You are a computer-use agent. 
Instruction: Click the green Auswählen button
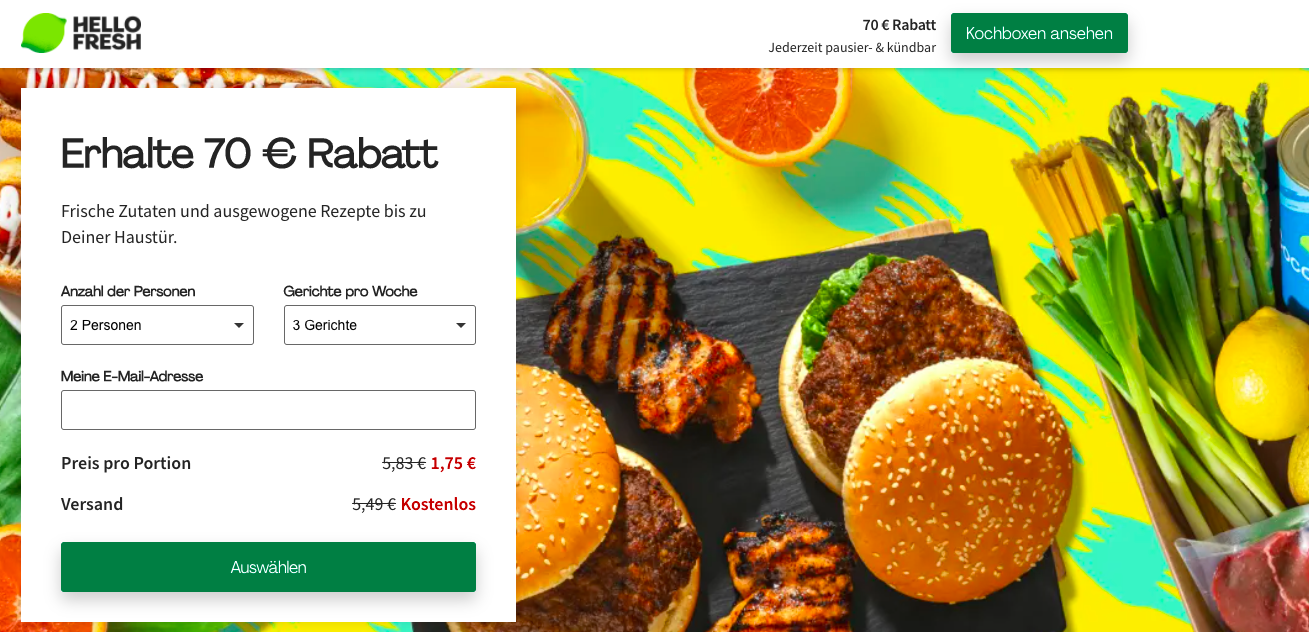click(268, 567)
